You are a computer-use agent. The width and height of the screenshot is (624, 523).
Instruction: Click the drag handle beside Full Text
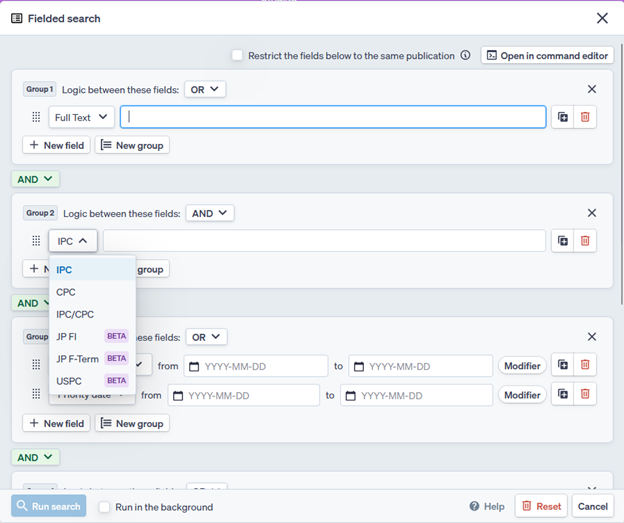point(36,117)
